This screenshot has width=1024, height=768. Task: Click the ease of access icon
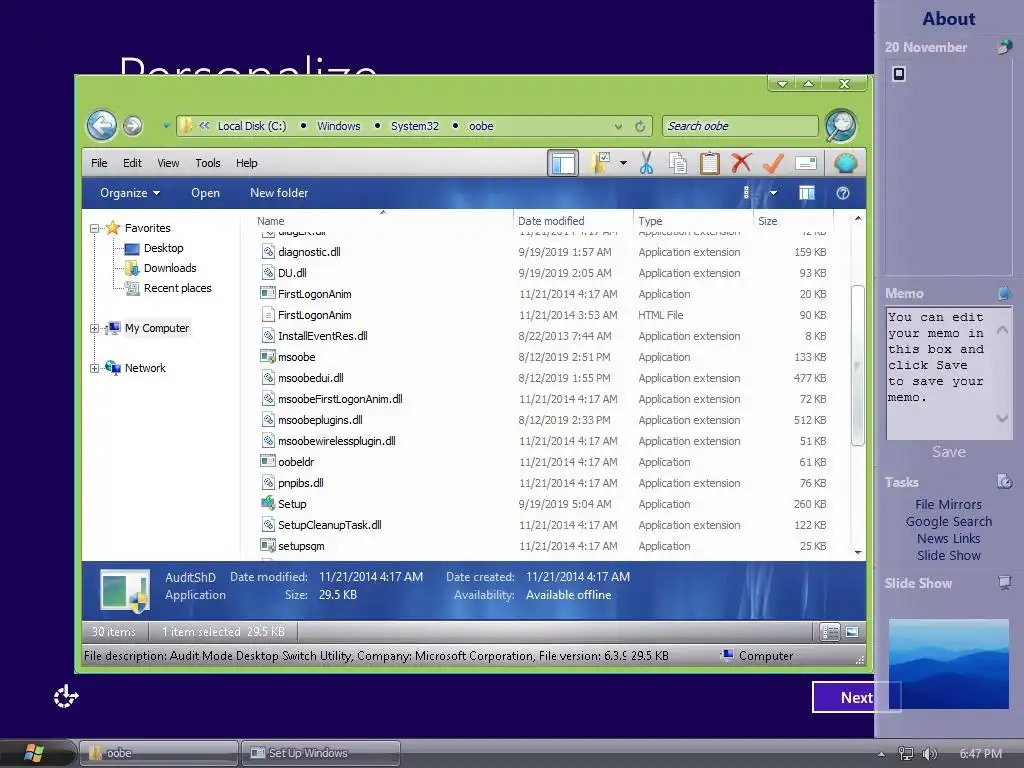[x=65, y=697]
